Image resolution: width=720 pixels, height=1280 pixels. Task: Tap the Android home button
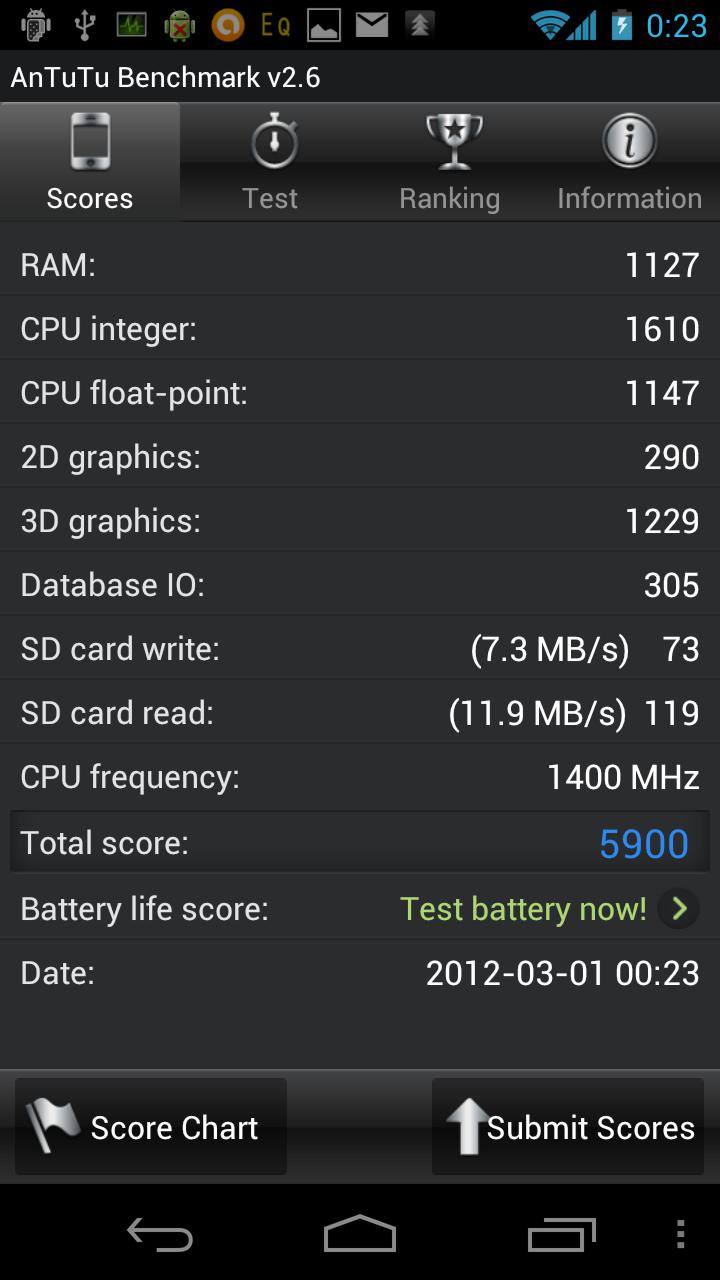point(360,1234)
